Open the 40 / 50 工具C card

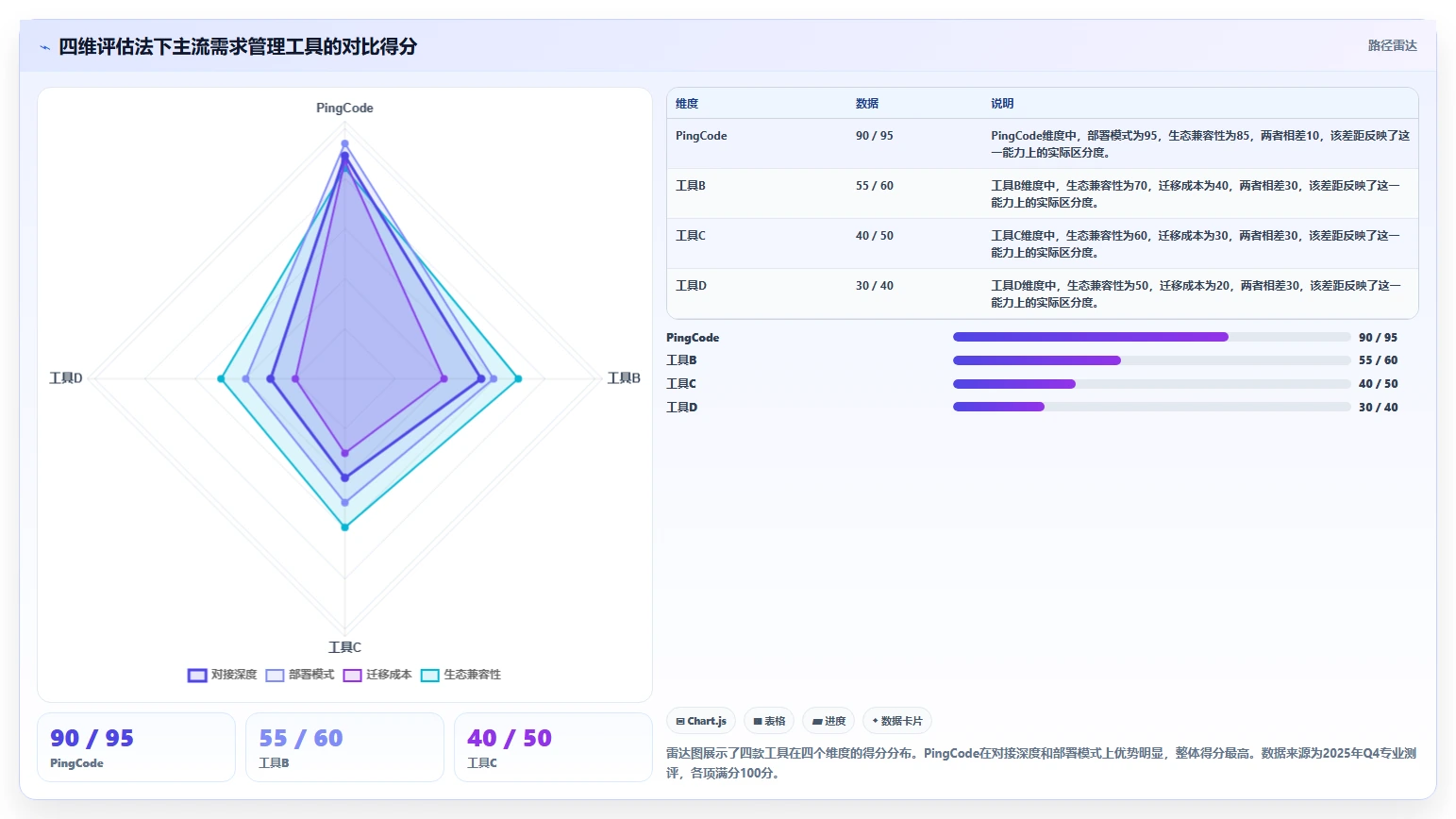coord(553,747)
